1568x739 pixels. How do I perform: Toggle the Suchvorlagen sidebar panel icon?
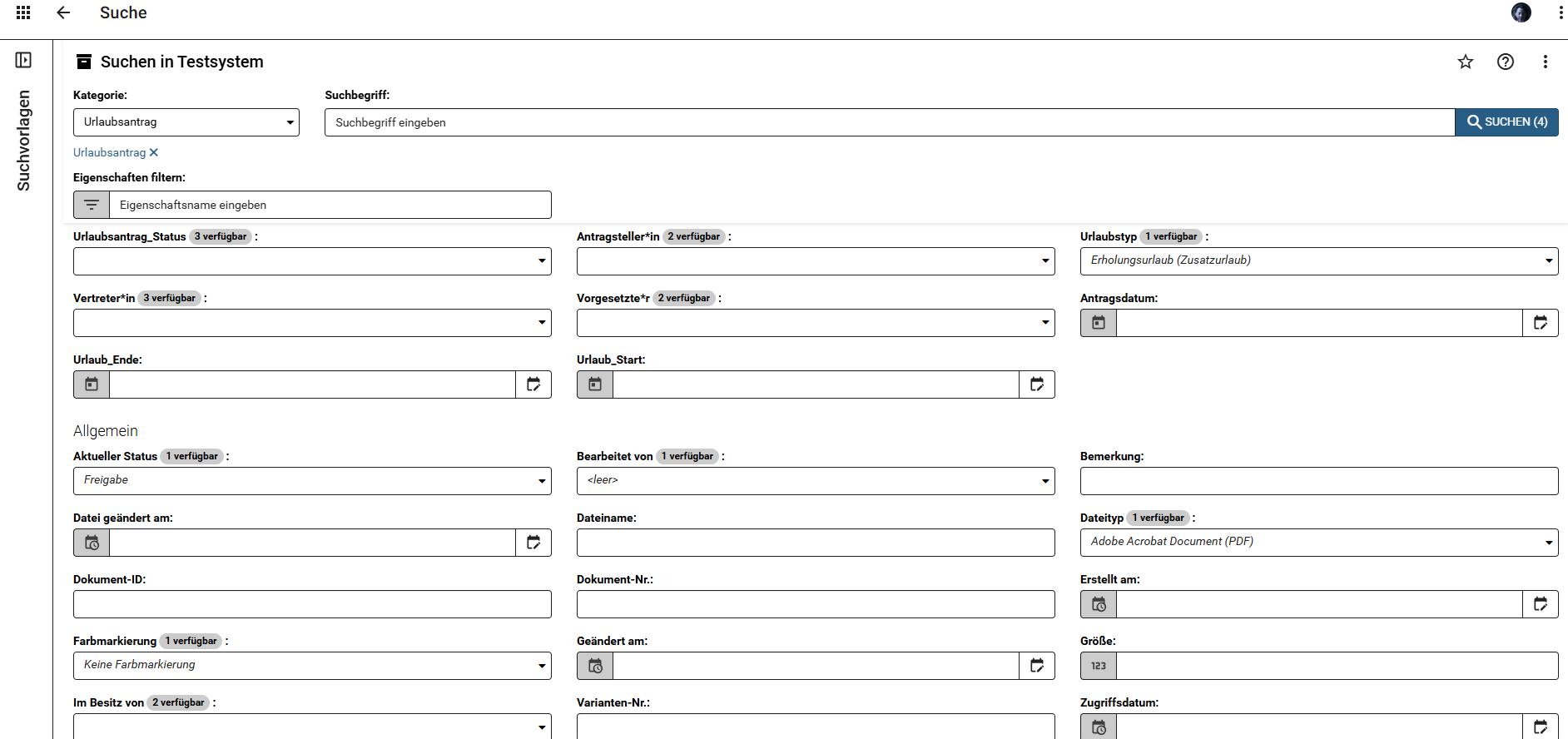(x=23, y=60)
